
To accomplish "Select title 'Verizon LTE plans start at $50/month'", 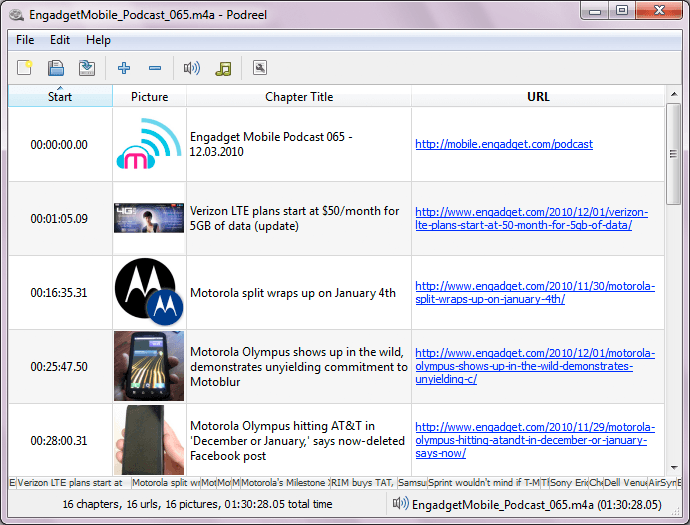I will click(294, 218).
